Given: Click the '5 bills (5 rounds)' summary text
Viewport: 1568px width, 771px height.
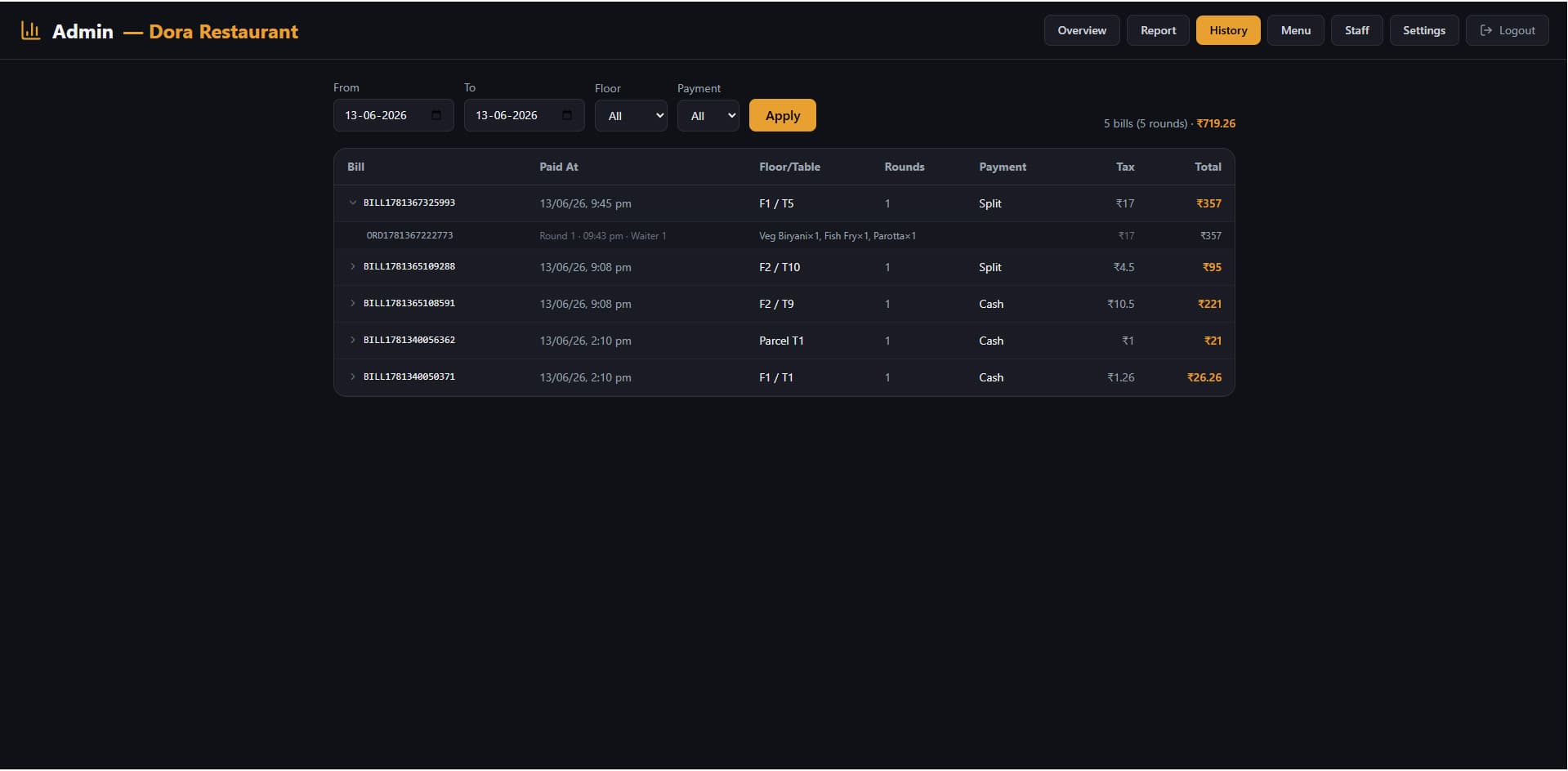Looking at the screenshot, I should coord(1146,123).
